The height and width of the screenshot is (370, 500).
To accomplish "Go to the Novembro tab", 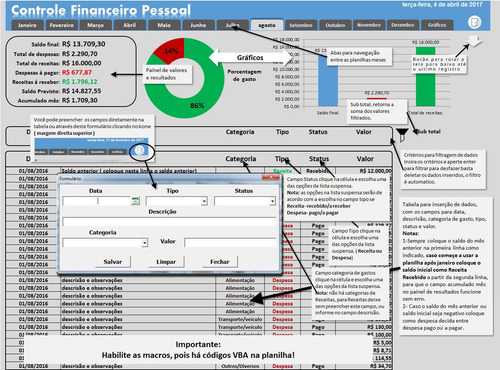I will 369,25.
